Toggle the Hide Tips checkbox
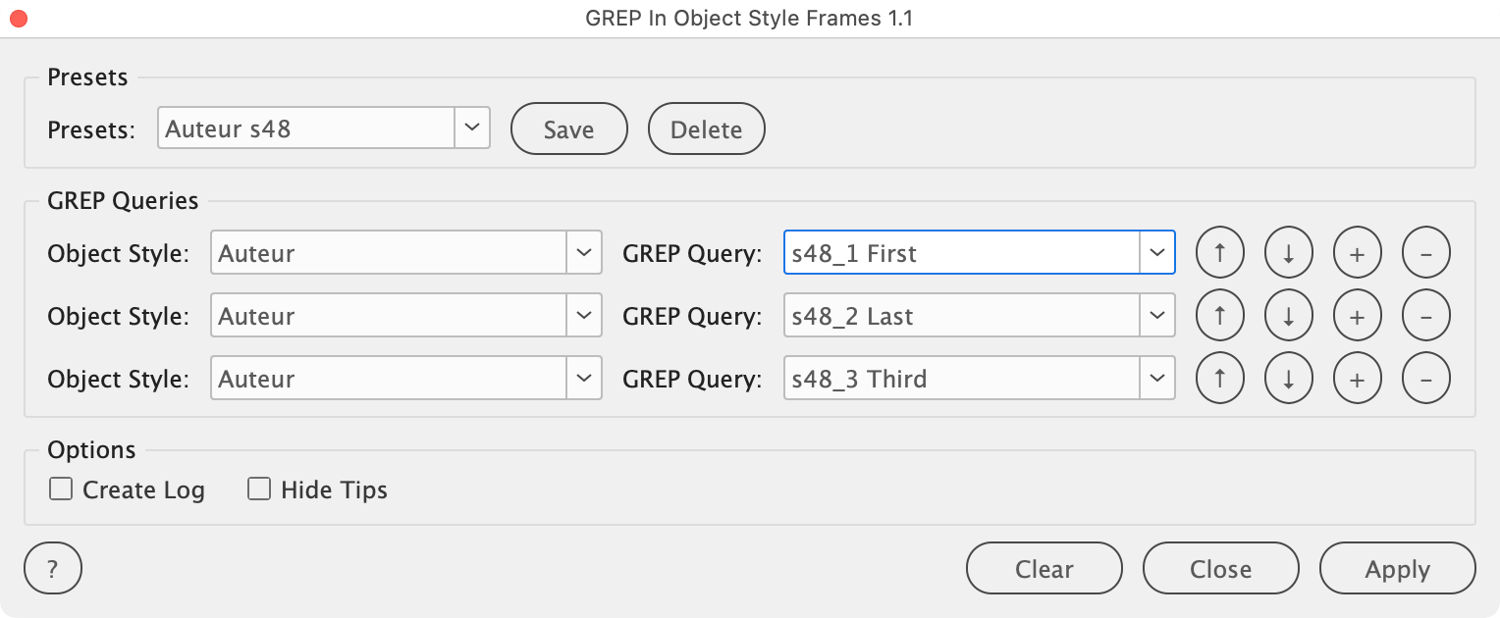The height and width of the screenshot is (618, 1500). 259,490
